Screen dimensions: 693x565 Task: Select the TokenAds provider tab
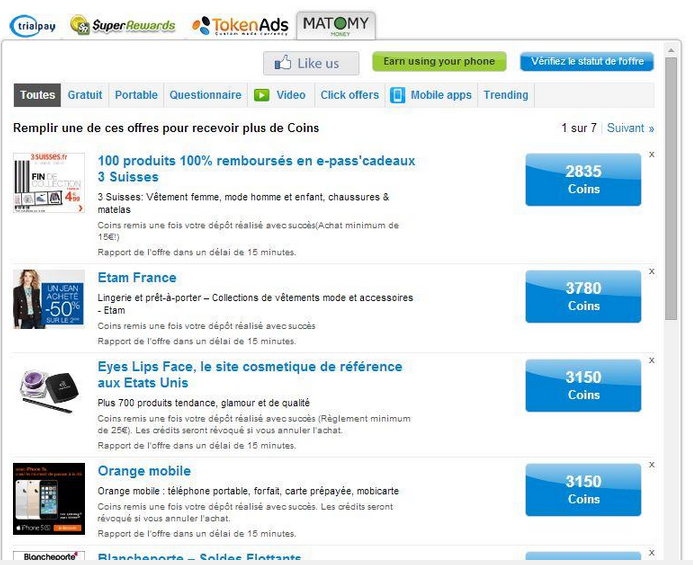pyautogui.click(x=240, y=26)
